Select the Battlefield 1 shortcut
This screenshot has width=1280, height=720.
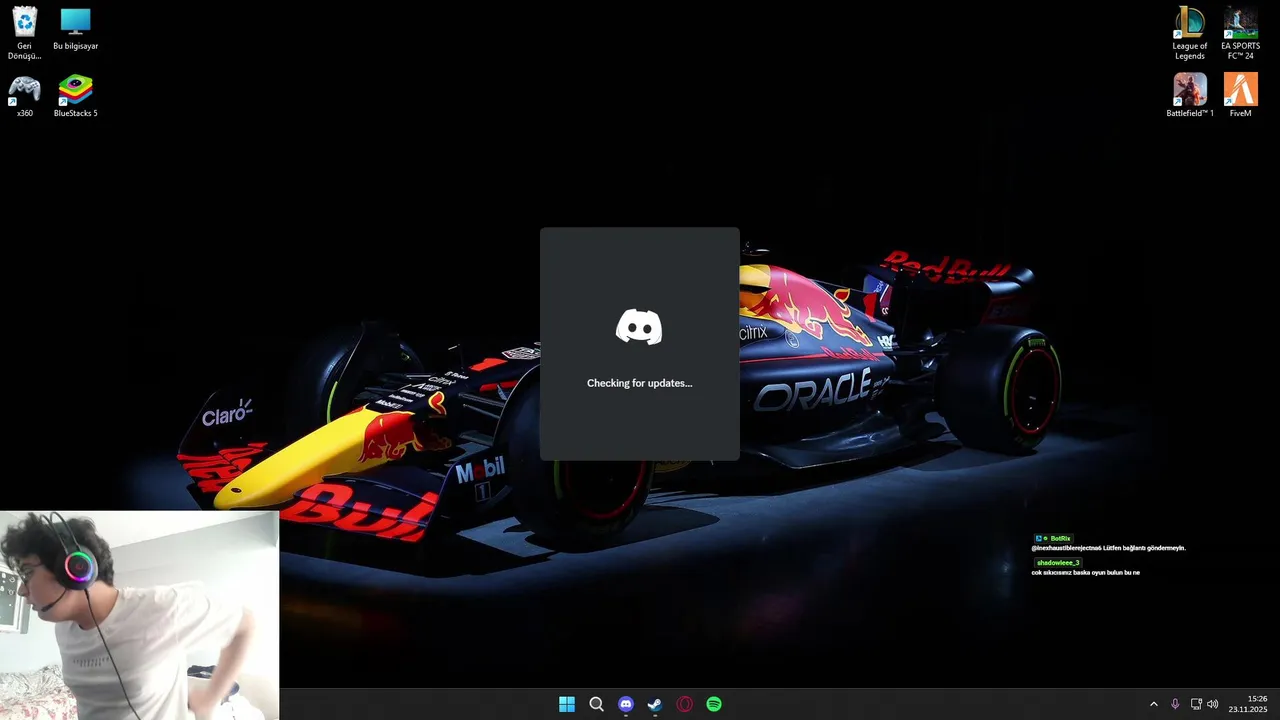point(1190,96)
